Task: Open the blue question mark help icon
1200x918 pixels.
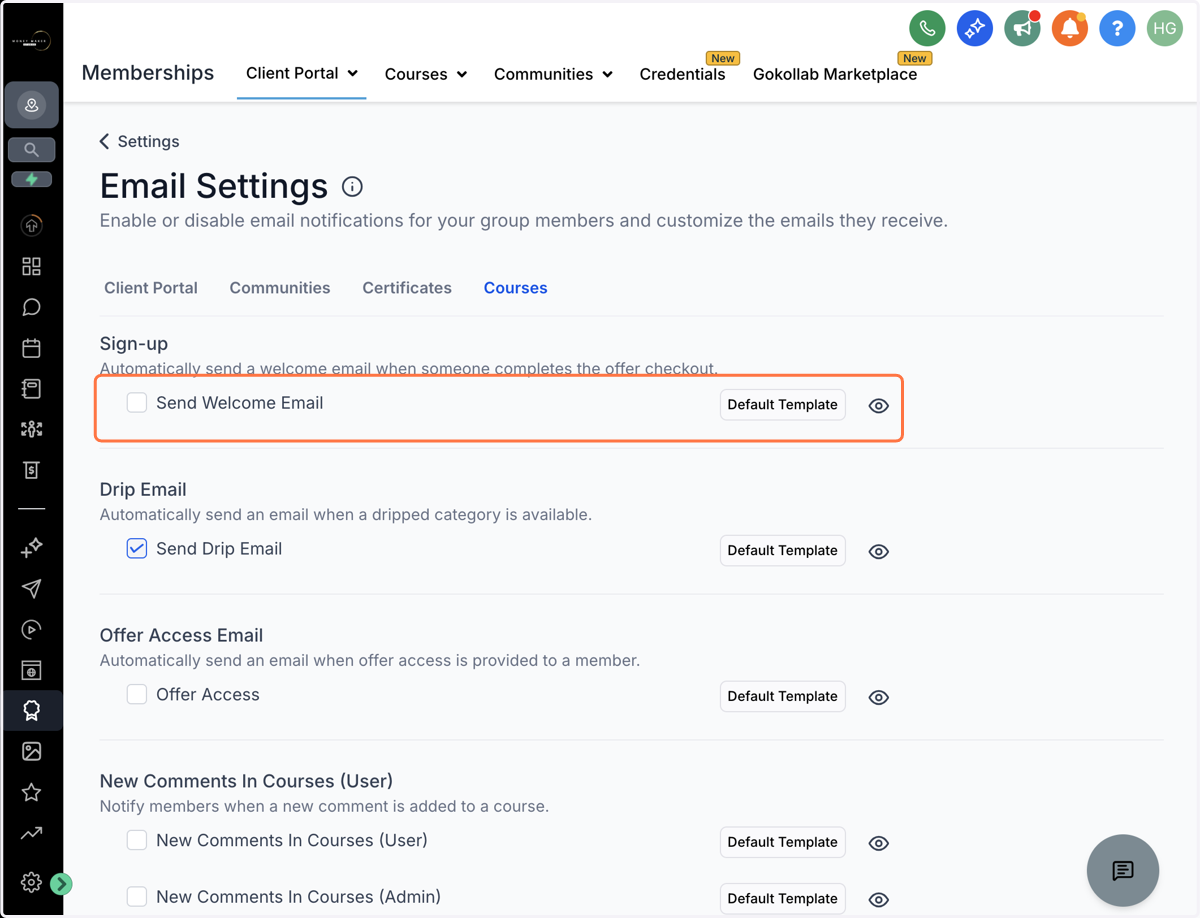Action: pyautogui.click(x=1117, y=28)
